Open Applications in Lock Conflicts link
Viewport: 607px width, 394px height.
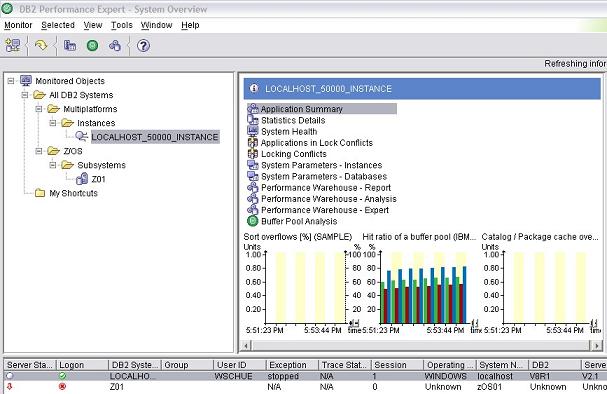pos(317,143)
